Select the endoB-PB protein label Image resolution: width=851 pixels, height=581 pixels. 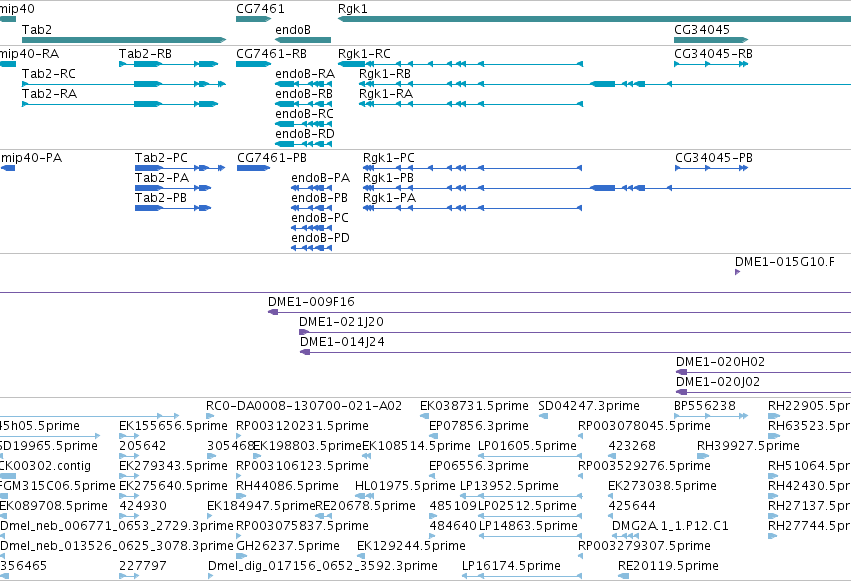point(319,198)
